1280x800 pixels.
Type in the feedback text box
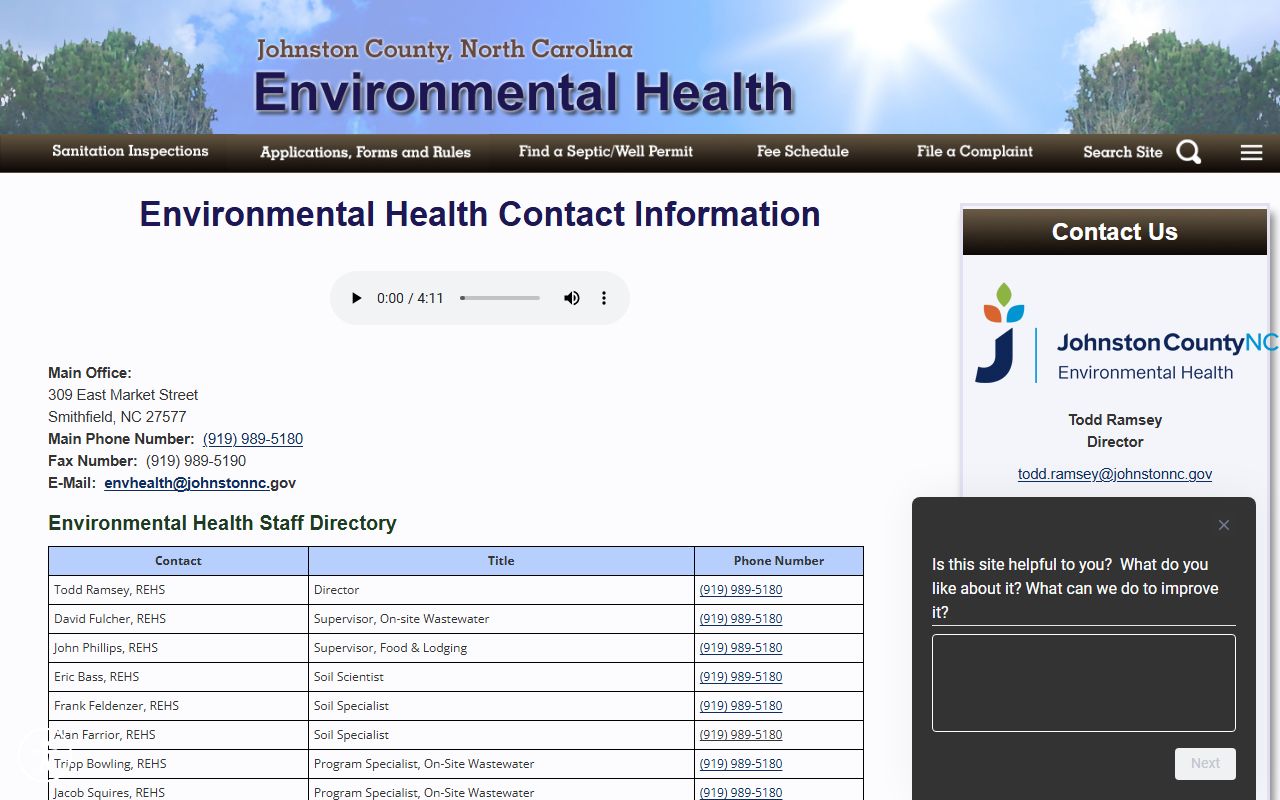click(1084, 683)
